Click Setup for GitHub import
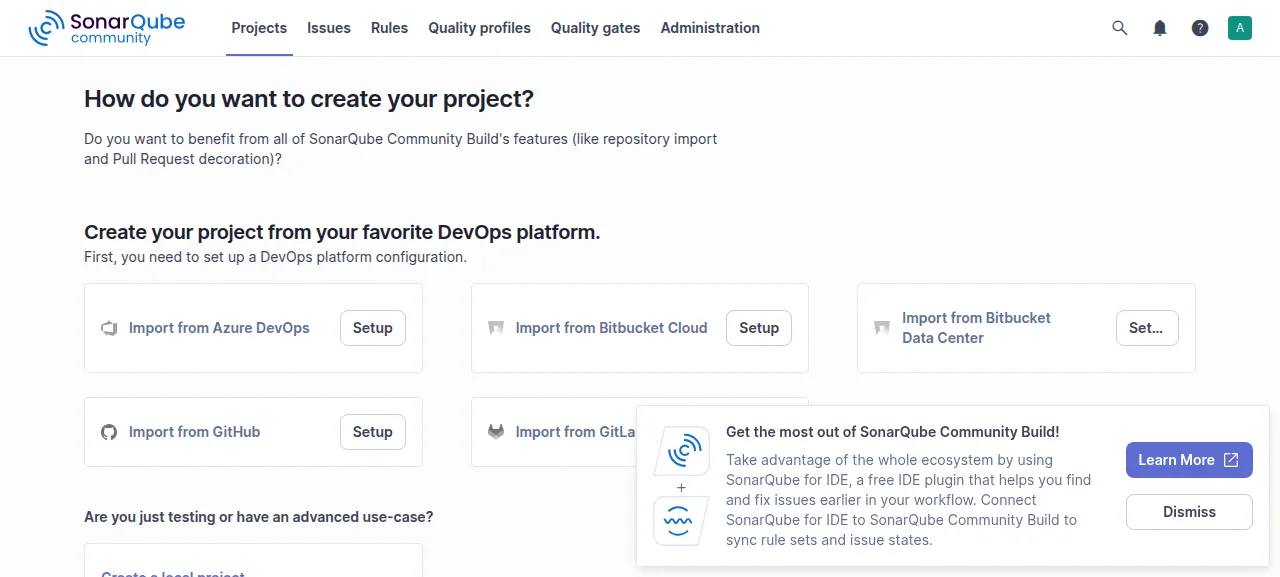Screen dimensions: 1280x577 [373, 432]
